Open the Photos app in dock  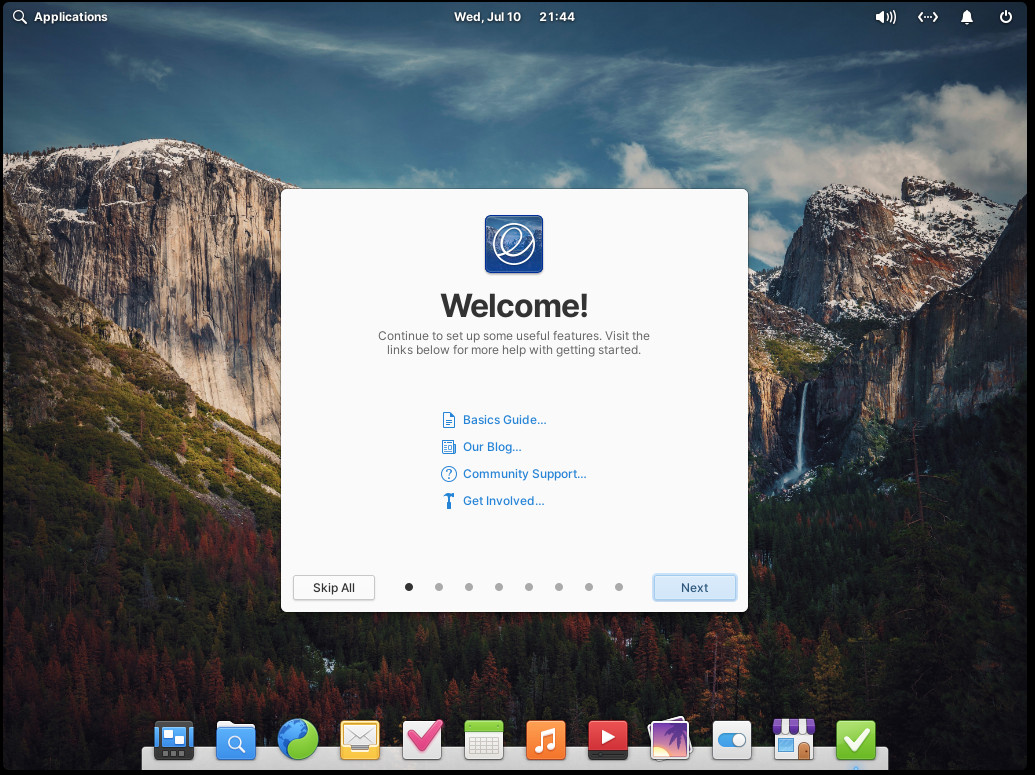coord(670,739)
